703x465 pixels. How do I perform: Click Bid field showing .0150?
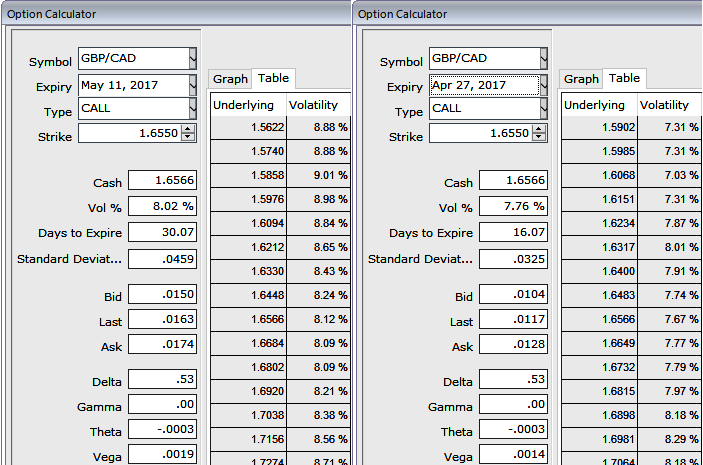click(162, 294)
